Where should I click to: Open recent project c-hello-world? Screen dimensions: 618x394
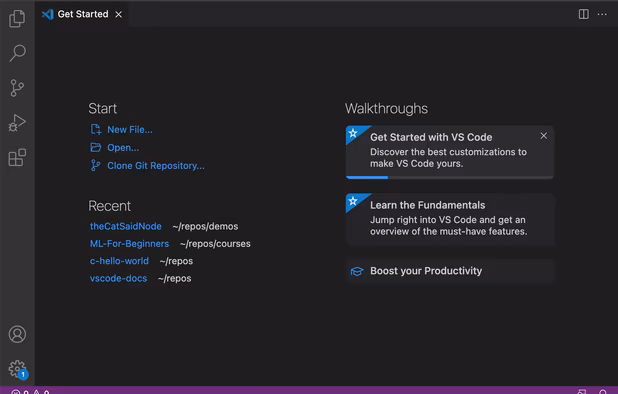(x=119, y=261)
